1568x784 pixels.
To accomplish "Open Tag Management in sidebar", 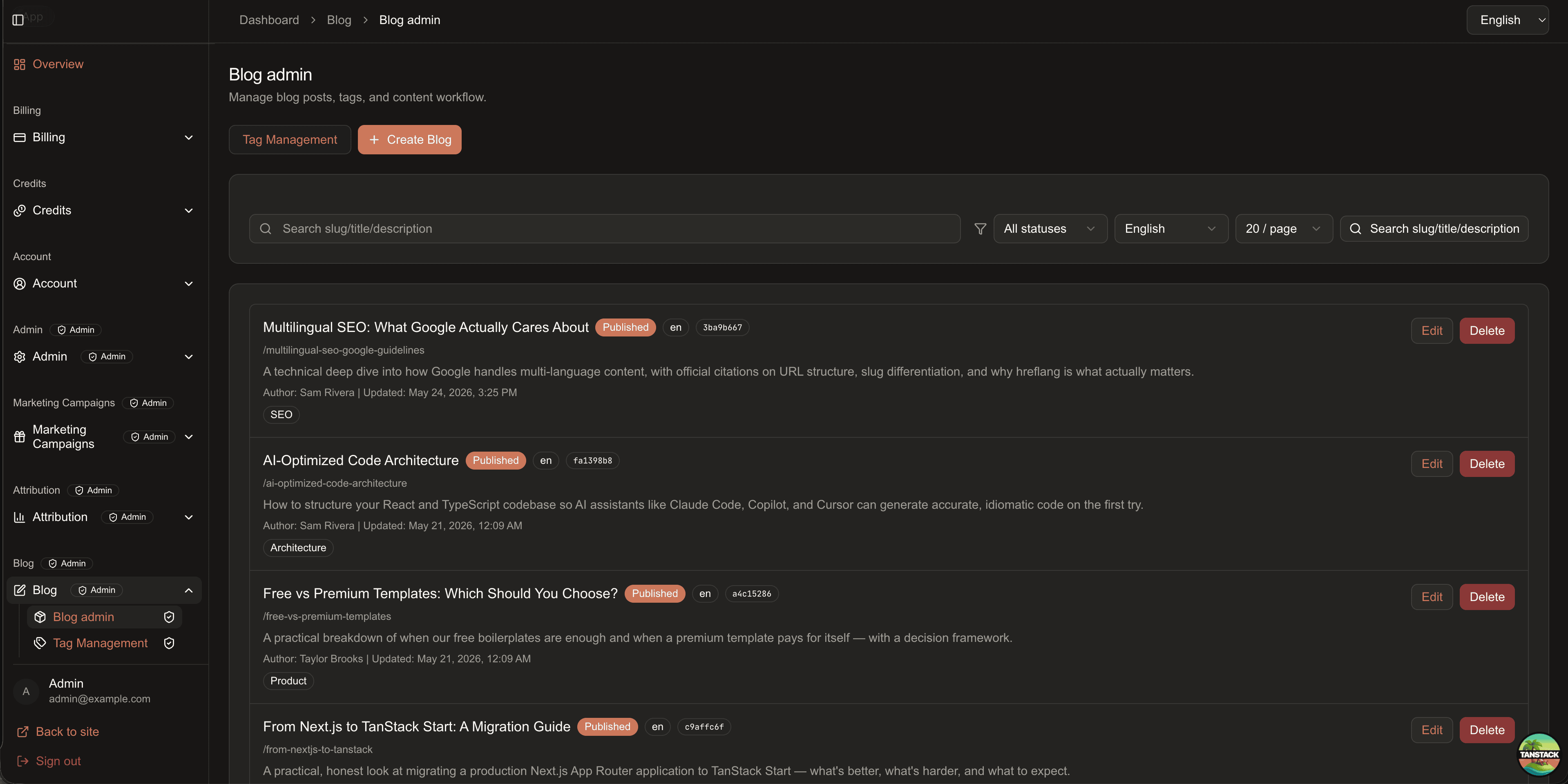I will (104, 643).
